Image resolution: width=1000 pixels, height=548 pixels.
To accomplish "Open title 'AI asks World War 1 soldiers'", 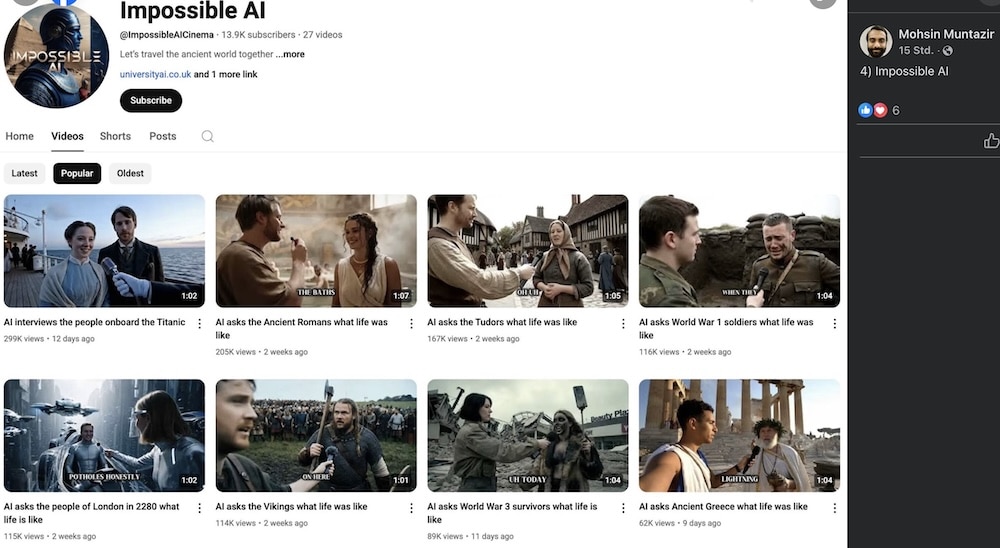I will pyautogui.click(x=726, y=329).
